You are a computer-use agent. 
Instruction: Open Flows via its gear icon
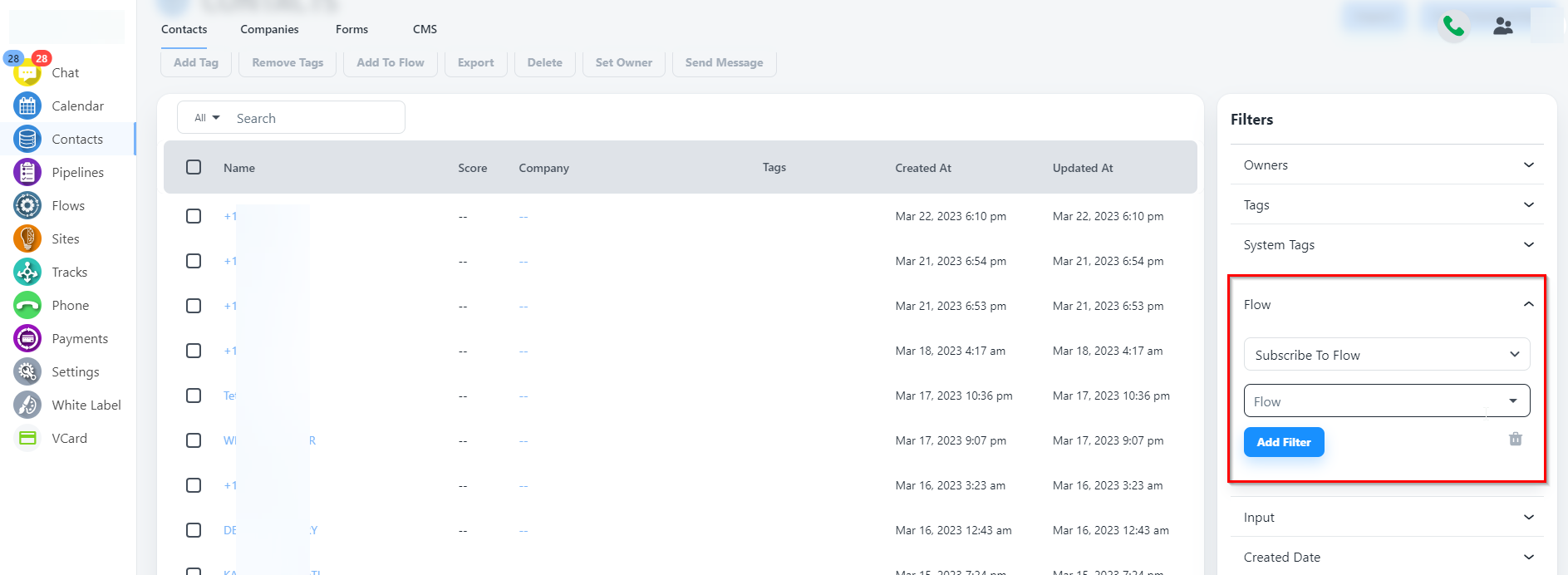[27, 205]
